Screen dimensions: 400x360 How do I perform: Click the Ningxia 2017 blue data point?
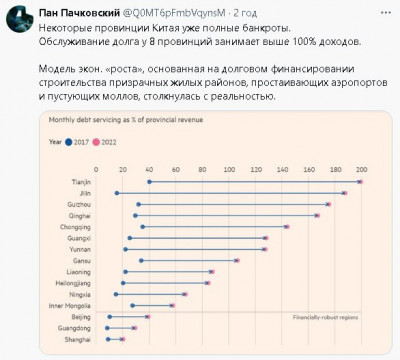point(116,294)
